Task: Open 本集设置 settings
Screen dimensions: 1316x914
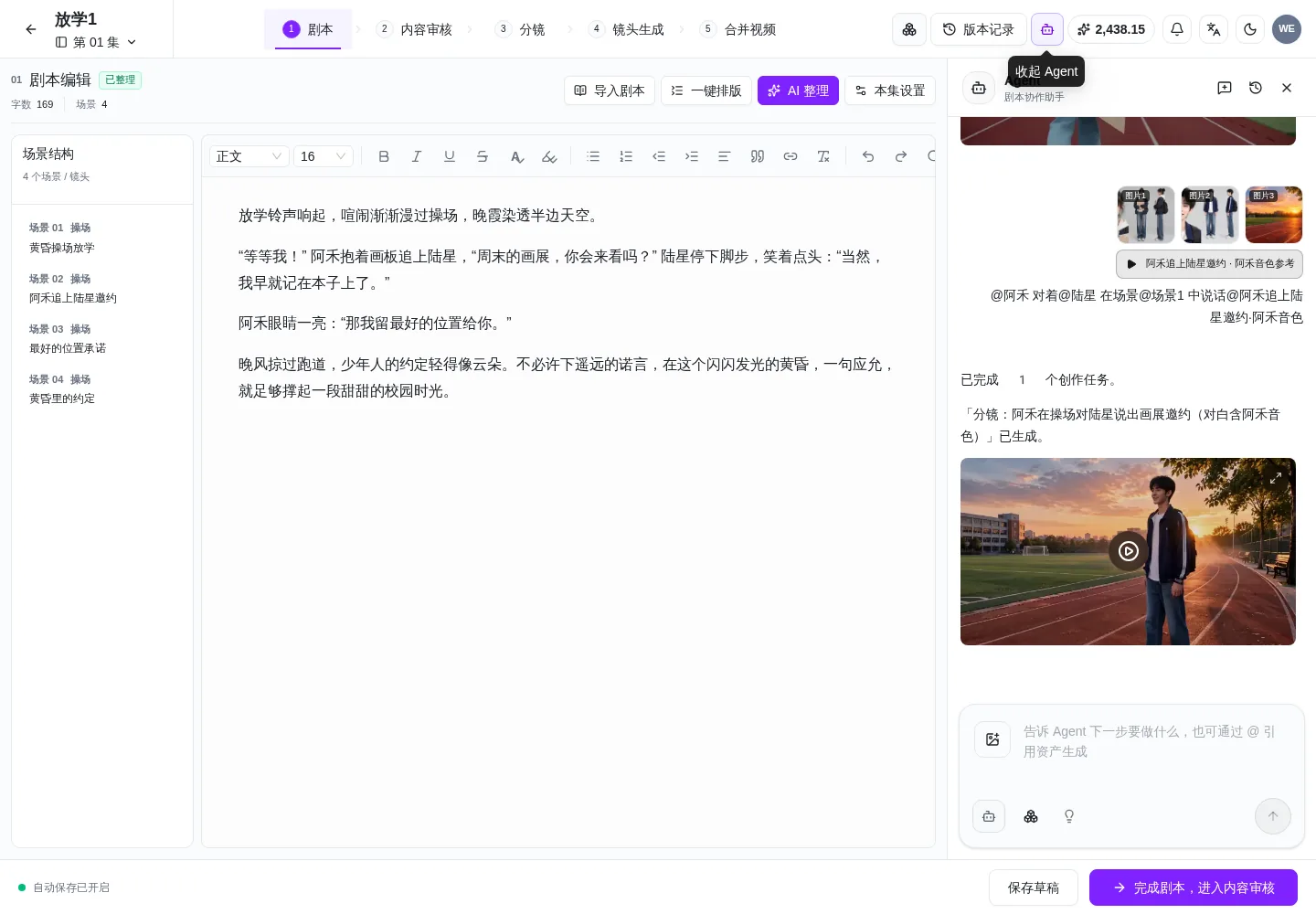Action: tap(890, 90)
